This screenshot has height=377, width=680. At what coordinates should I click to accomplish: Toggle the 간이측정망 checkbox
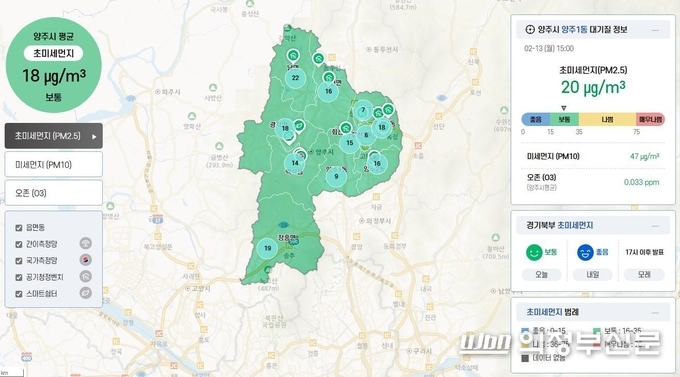pyautogui.click(x=19, y=244)
